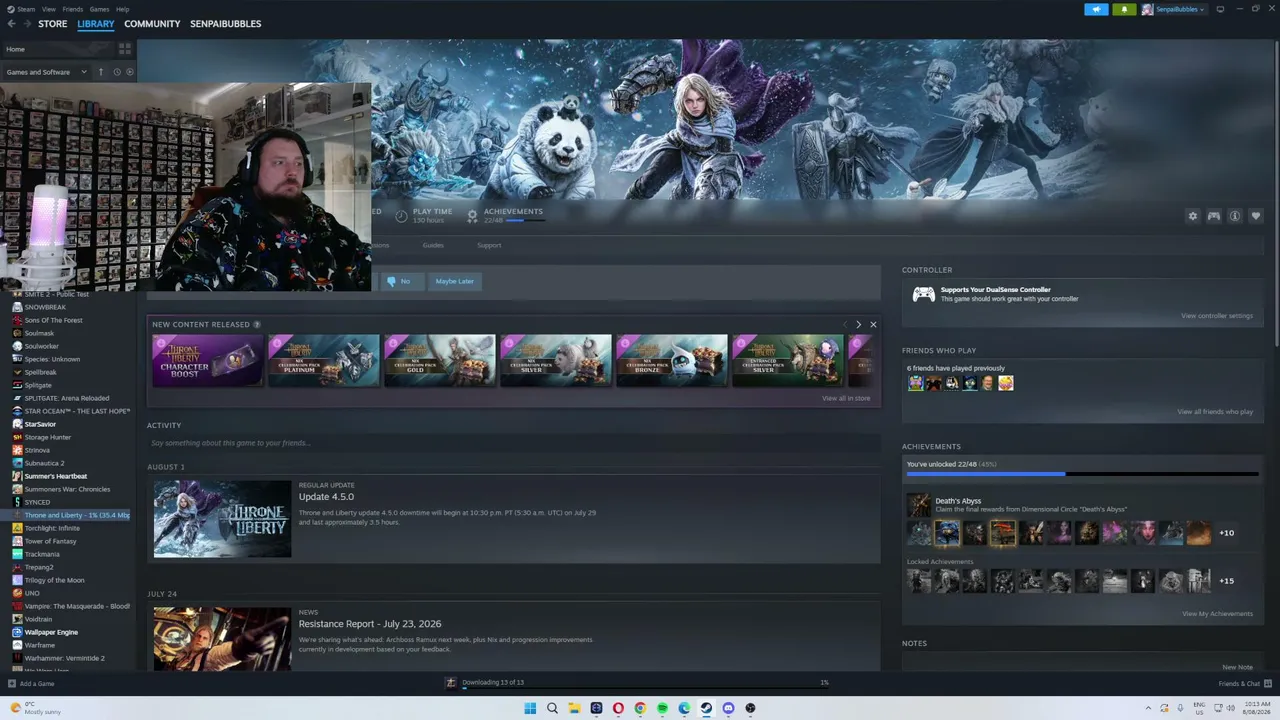Show game info icon
Image resolution: width=1280 pixels, height=720 pixels.
pyautogui.click(x=1234, y=216)
